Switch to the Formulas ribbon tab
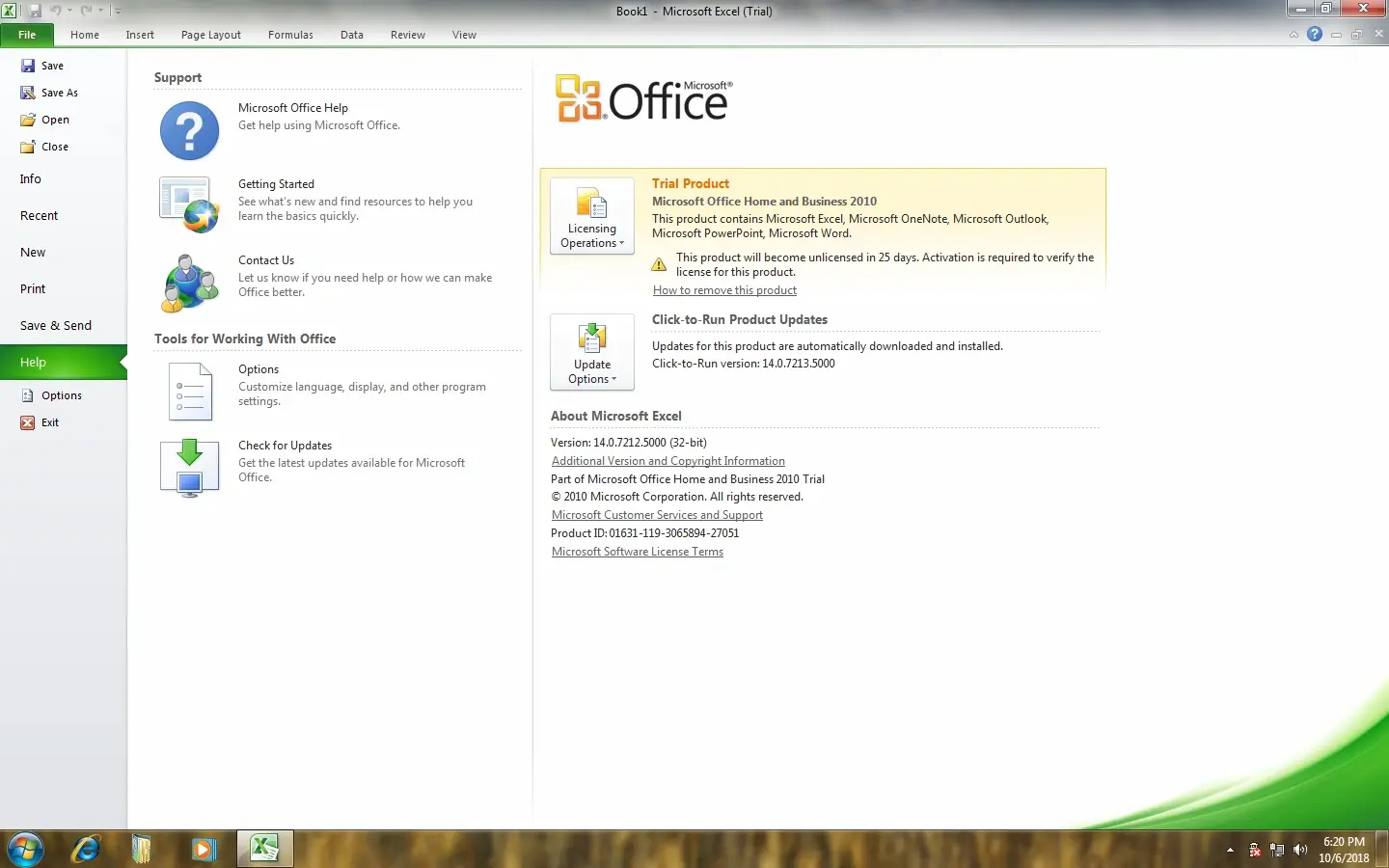 click(290, 35)
